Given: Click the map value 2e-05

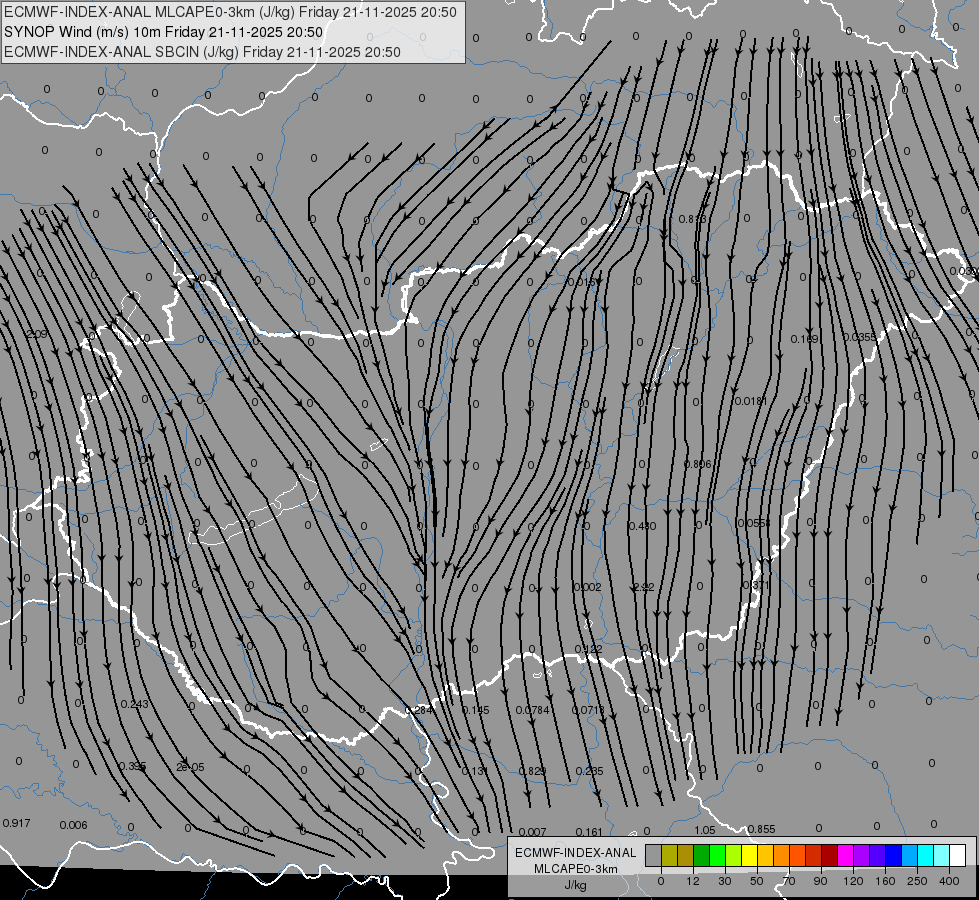Looking at the screenshot, I should 190,767.
